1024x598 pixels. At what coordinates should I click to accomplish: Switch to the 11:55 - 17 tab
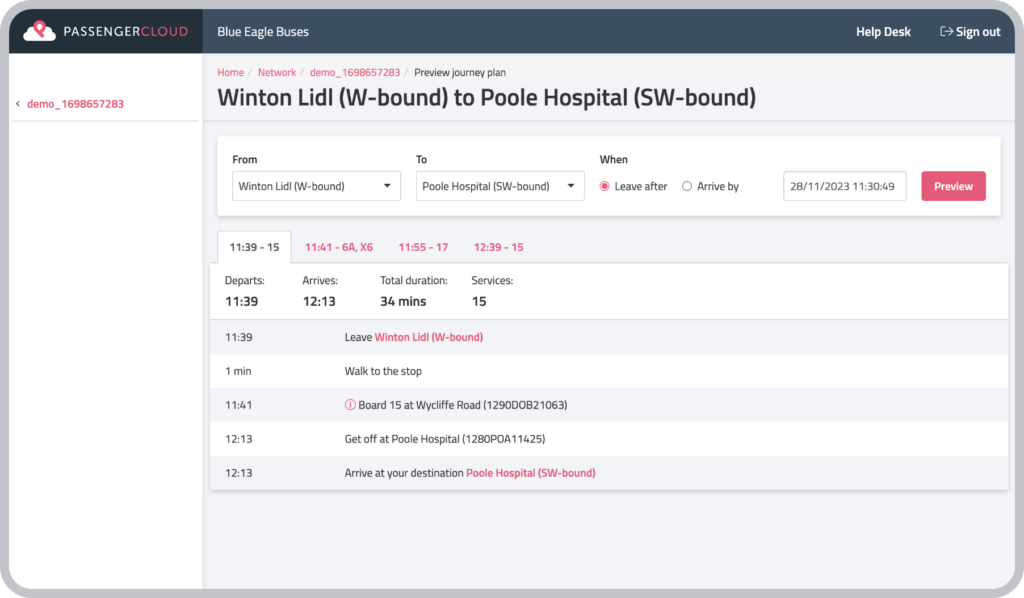pyautogui.click(x=423, y=247)
